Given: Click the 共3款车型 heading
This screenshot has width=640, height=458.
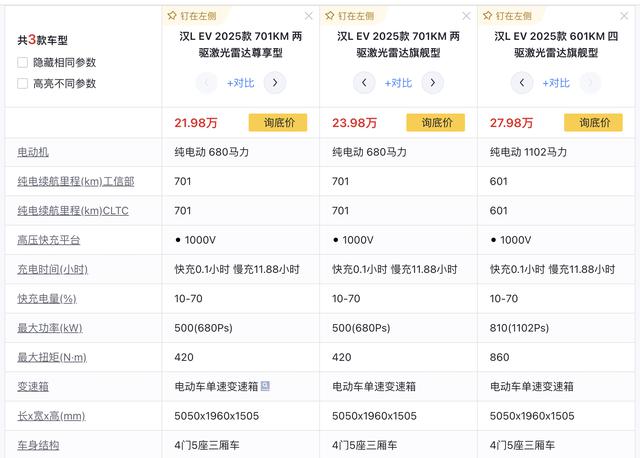Looking at the screenshot, I should tap(42, 40).
